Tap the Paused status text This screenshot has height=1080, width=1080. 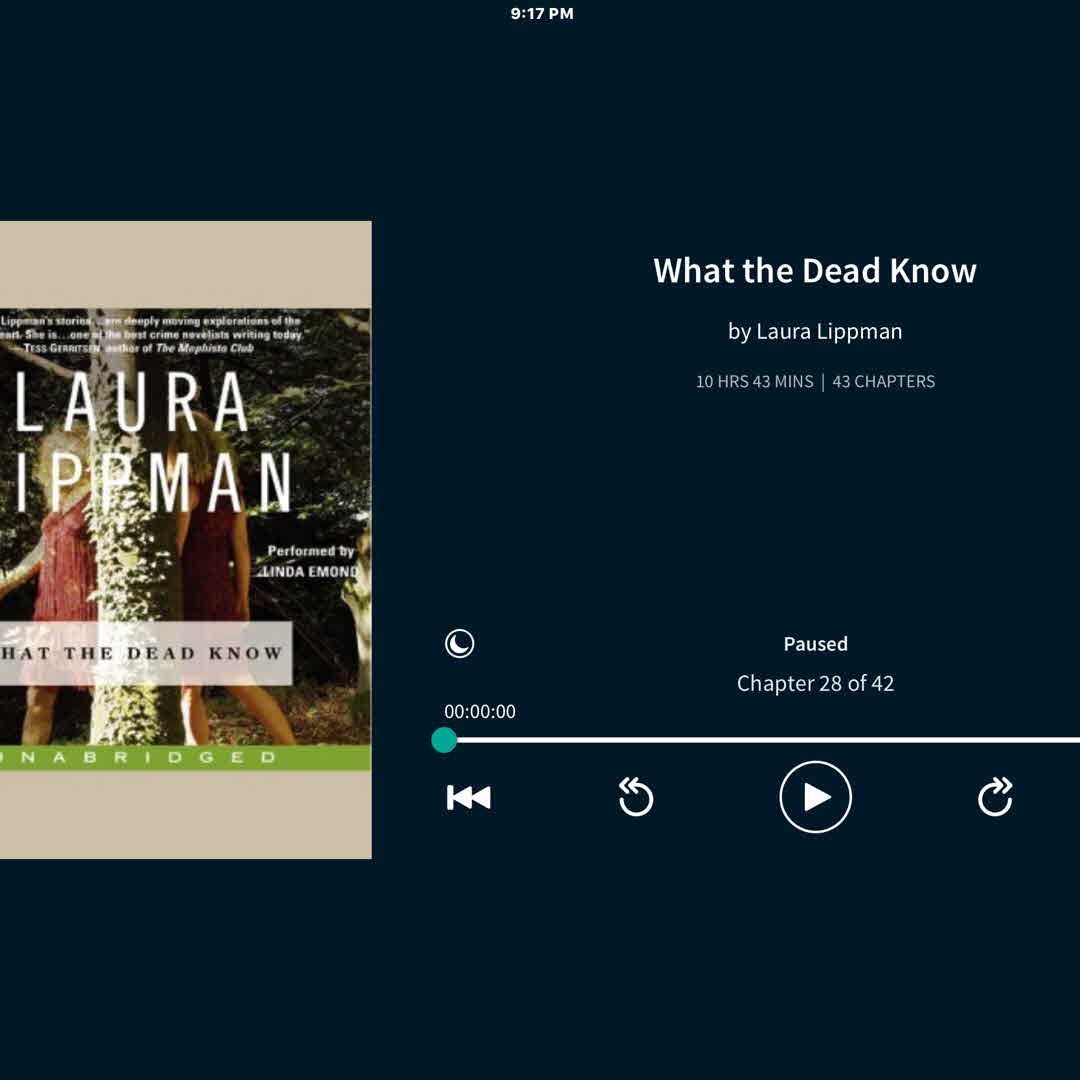coord(815,644)
